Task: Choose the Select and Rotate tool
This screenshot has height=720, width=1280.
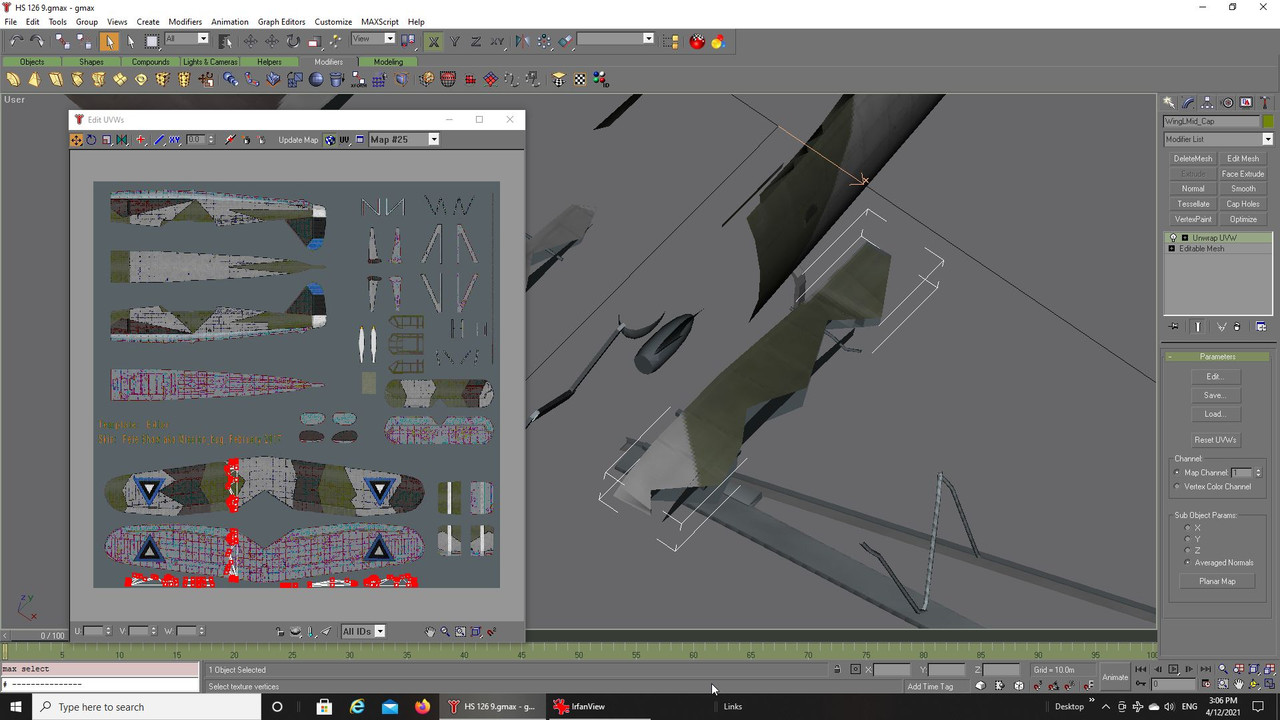Action: pyautogui.click(x=292, y=41)
